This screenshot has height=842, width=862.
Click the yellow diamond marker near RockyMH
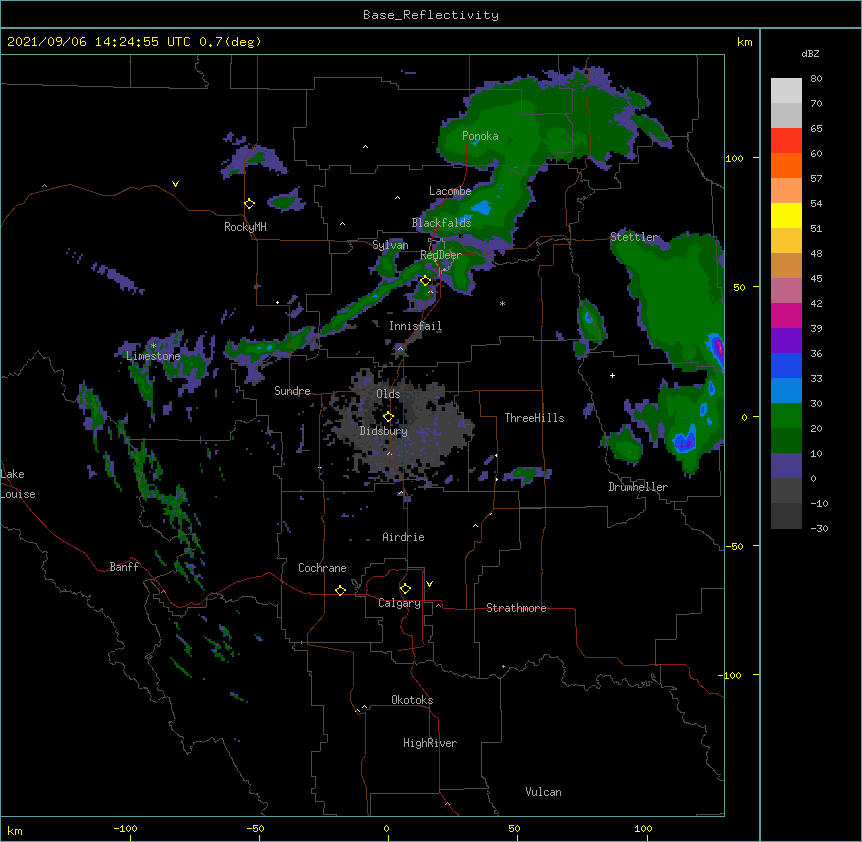249,204
